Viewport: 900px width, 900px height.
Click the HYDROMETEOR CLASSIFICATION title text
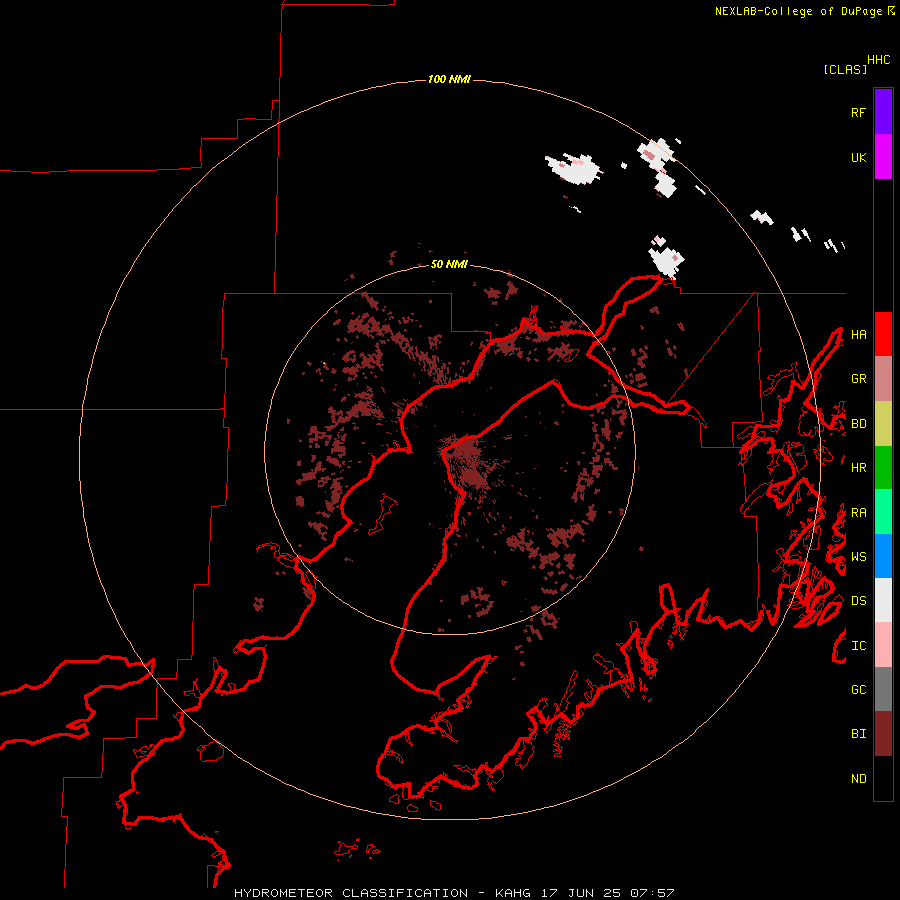pyautogui.click(x=350, y=893)
